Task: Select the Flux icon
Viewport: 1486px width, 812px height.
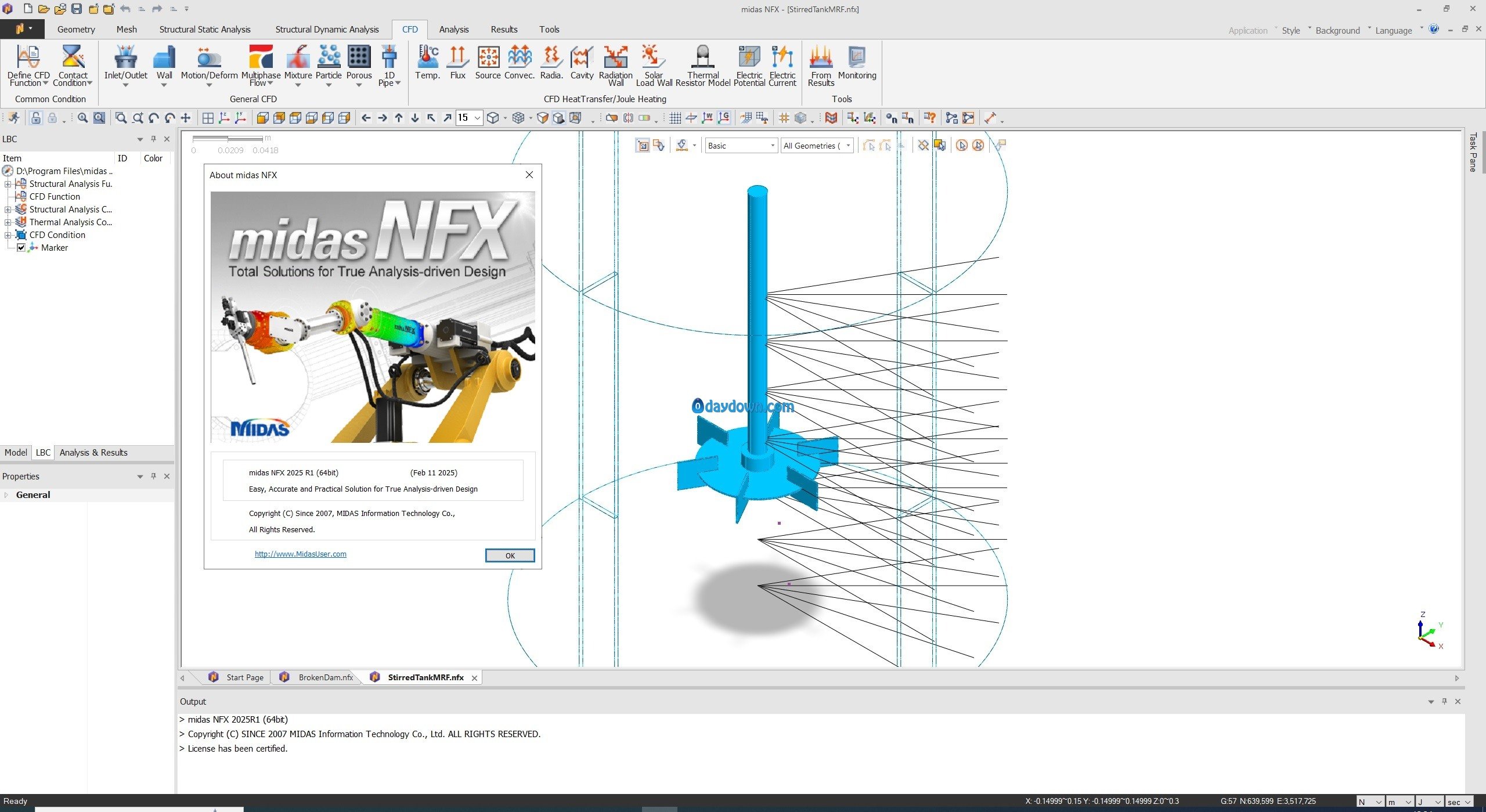Action: point(457,62)
